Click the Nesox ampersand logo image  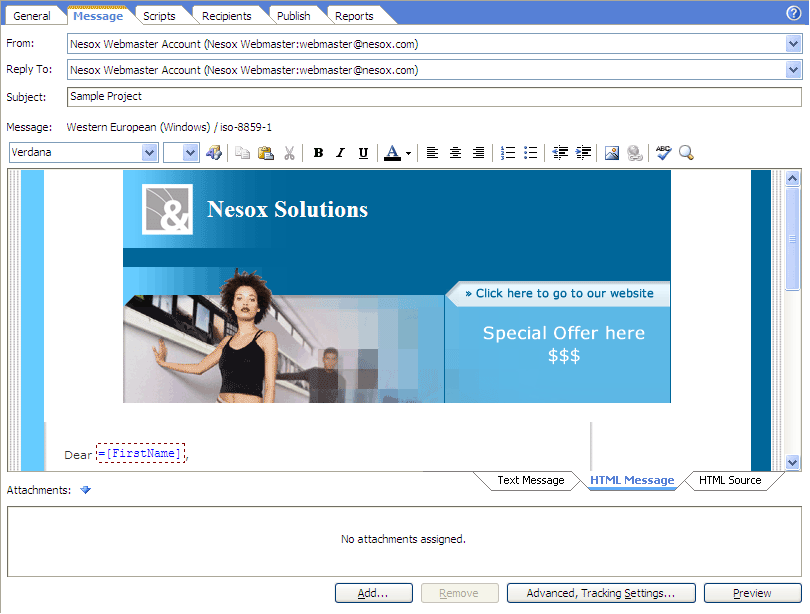pyautogui.click(x=167, y=209)
